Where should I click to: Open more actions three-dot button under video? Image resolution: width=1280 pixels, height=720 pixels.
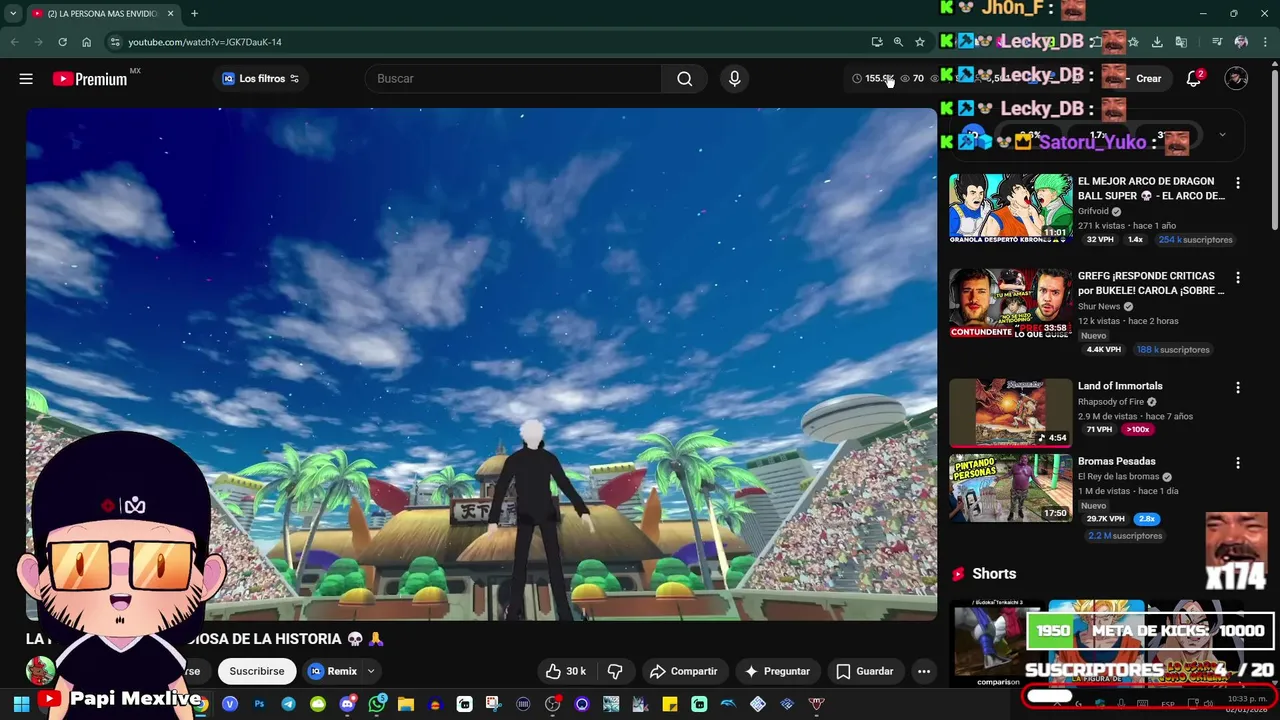point(924,671)
